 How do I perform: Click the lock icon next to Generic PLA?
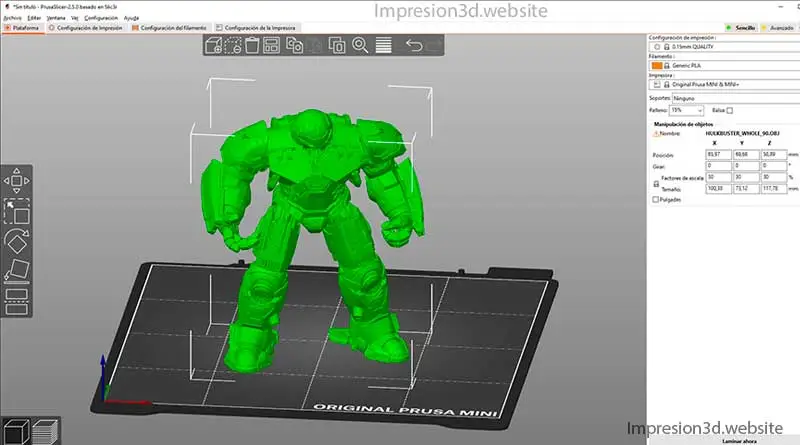tap(666, 65)
